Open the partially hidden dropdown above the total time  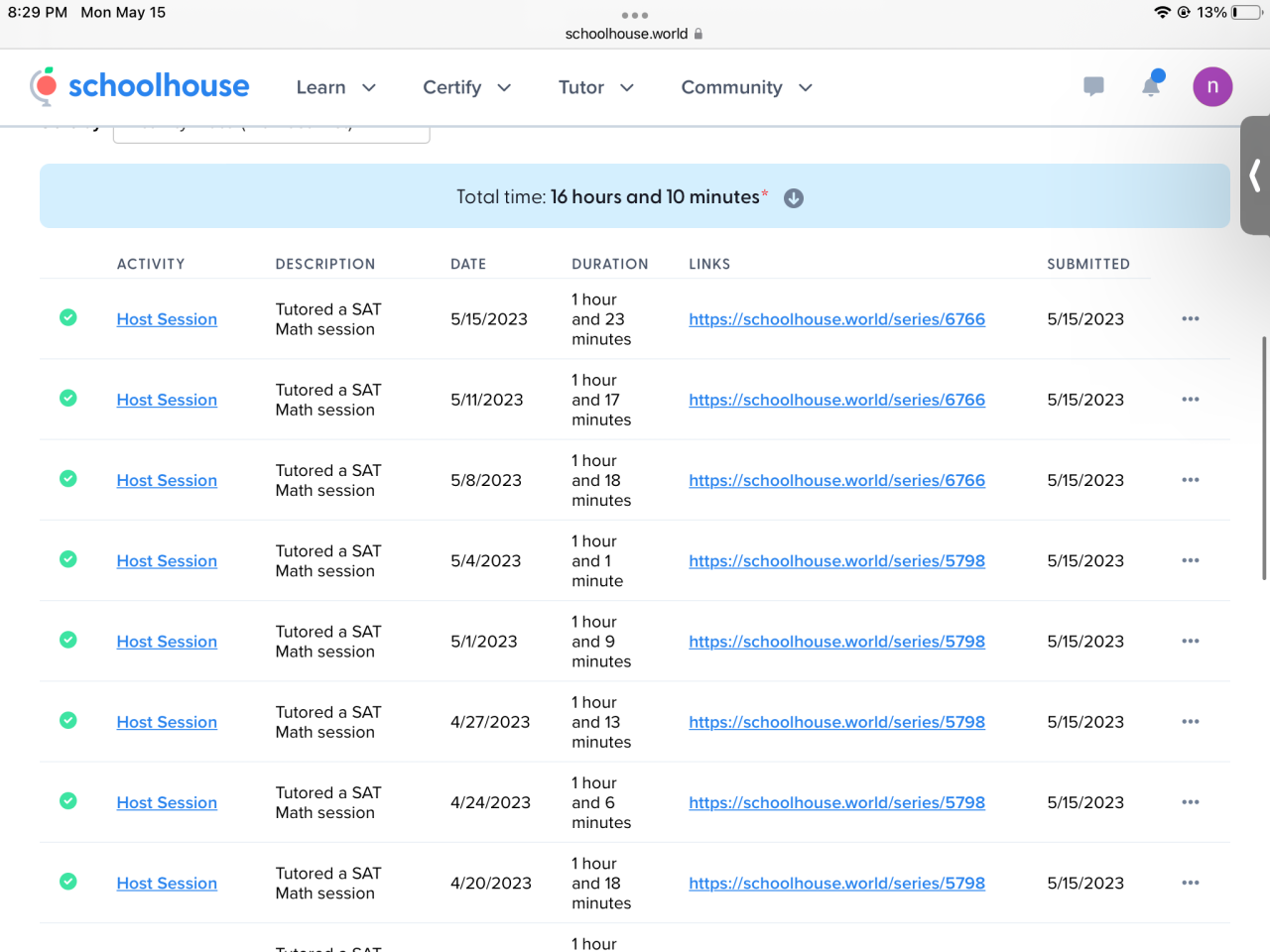[x=272, y=134]
